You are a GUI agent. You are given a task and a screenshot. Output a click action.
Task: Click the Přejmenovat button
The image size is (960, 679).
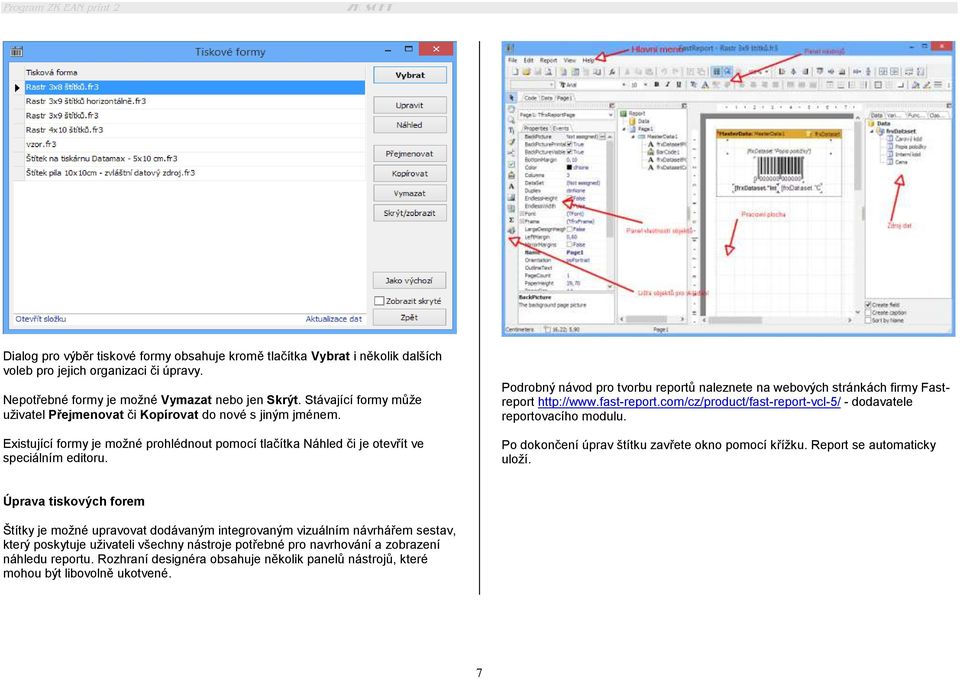410,154
